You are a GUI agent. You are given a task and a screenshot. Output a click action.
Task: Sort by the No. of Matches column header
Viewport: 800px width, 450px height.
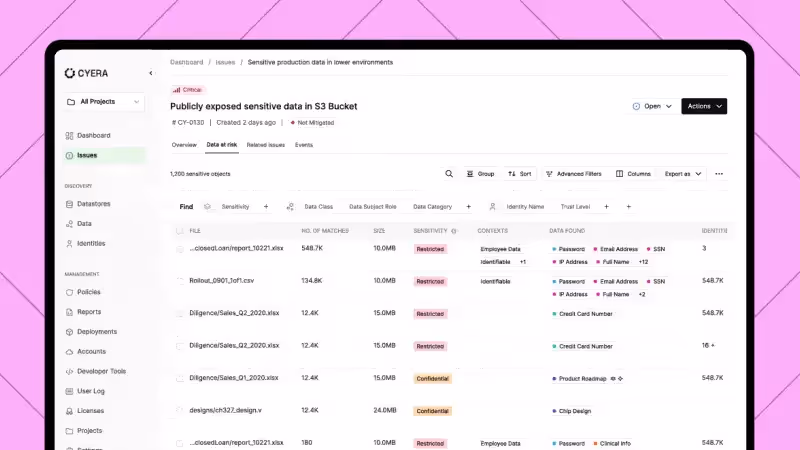click(325, 231)
